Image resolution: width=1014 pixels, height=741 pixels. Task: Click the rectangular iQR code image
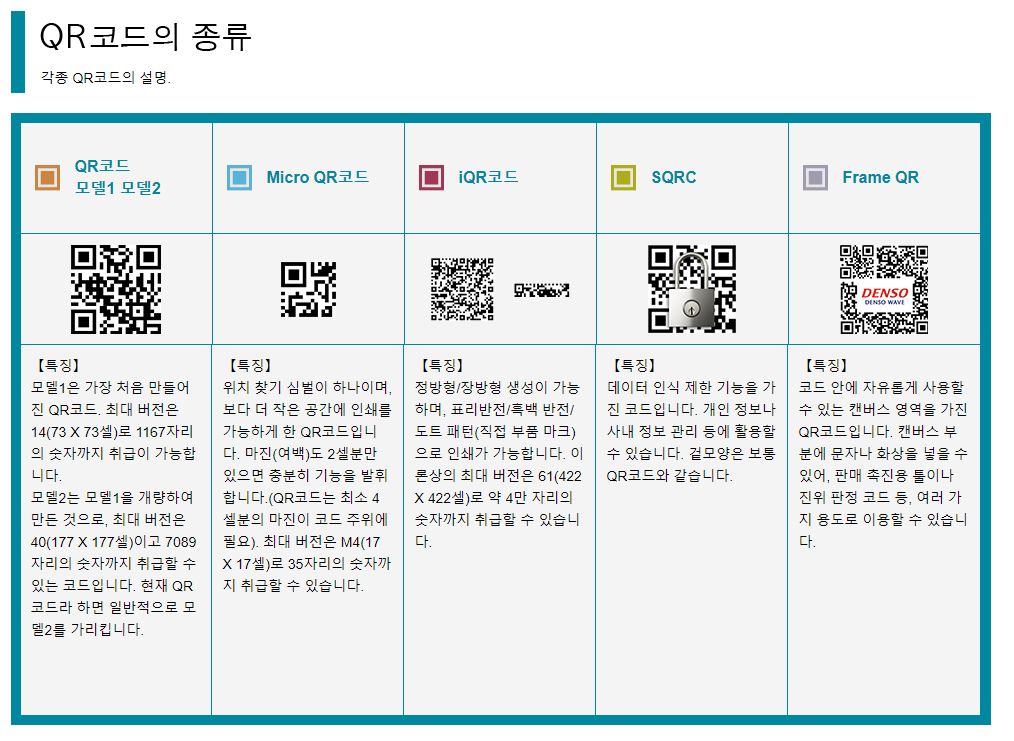click(541, 290)
